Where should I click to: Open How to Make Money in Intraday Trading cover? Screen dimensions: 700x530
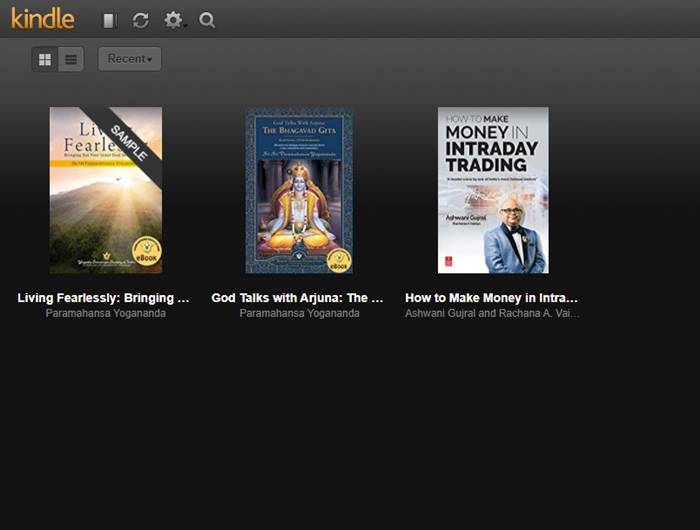493,190
